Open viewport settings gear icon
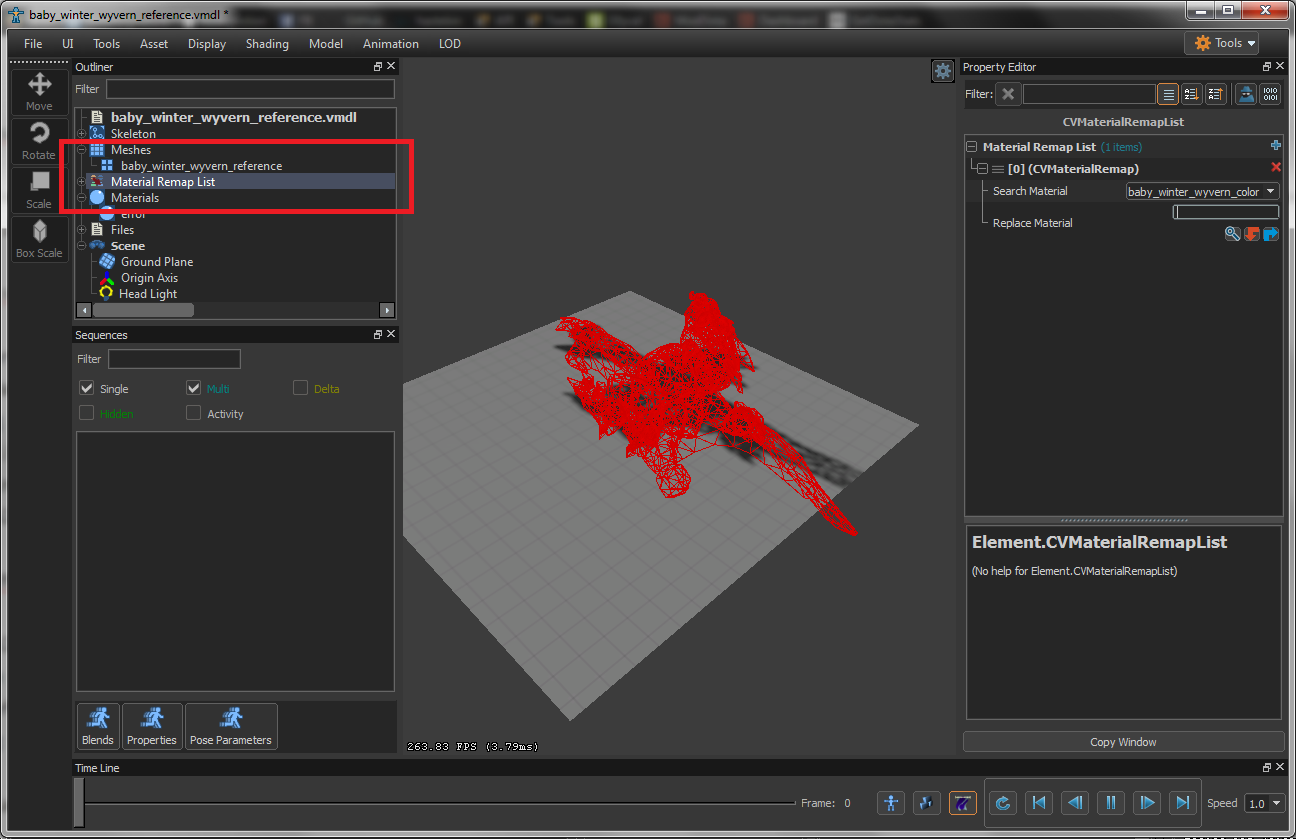This screenshot has height=839, width=1296. click(942, 71)
